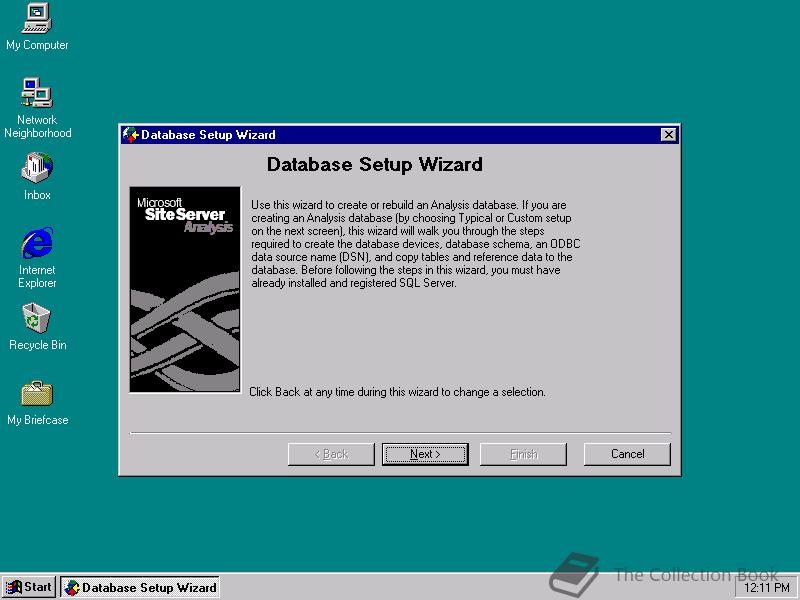The width and height of the screenshot is (800, 600).
Task: Click the 12:11 PM taskbar clock
Action: [767, 588]
